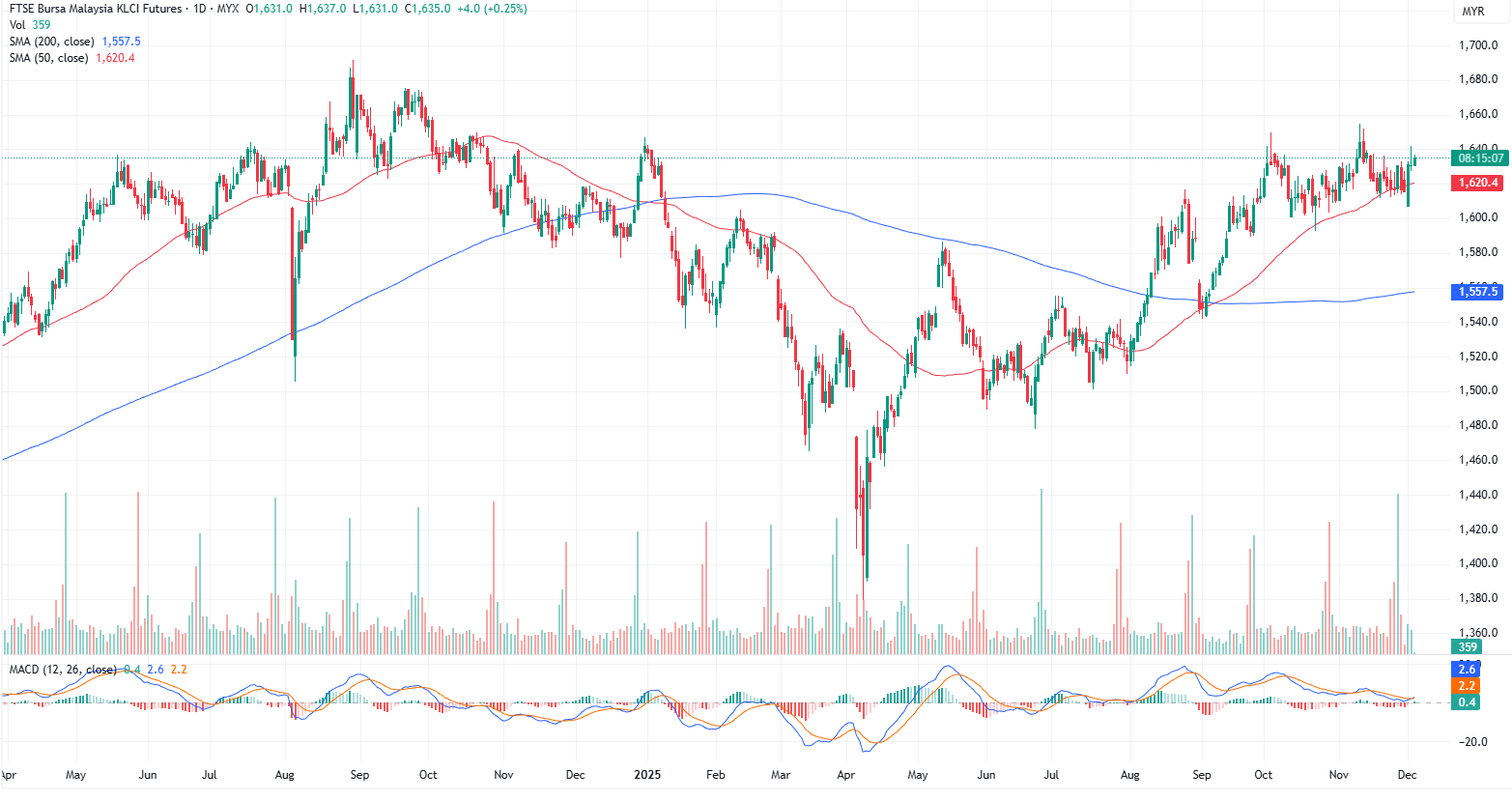Select the SMA (50, close) indicator legend
Image resolution: width=1512 pixels, height=801 pixels.
coord(49,58)
